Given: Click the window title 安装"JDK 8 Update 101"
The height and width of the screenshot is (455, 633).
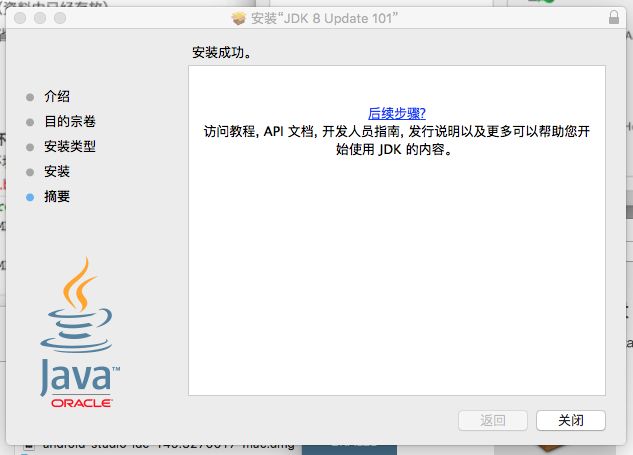Looking at the screenshot, I should point(324,18).
